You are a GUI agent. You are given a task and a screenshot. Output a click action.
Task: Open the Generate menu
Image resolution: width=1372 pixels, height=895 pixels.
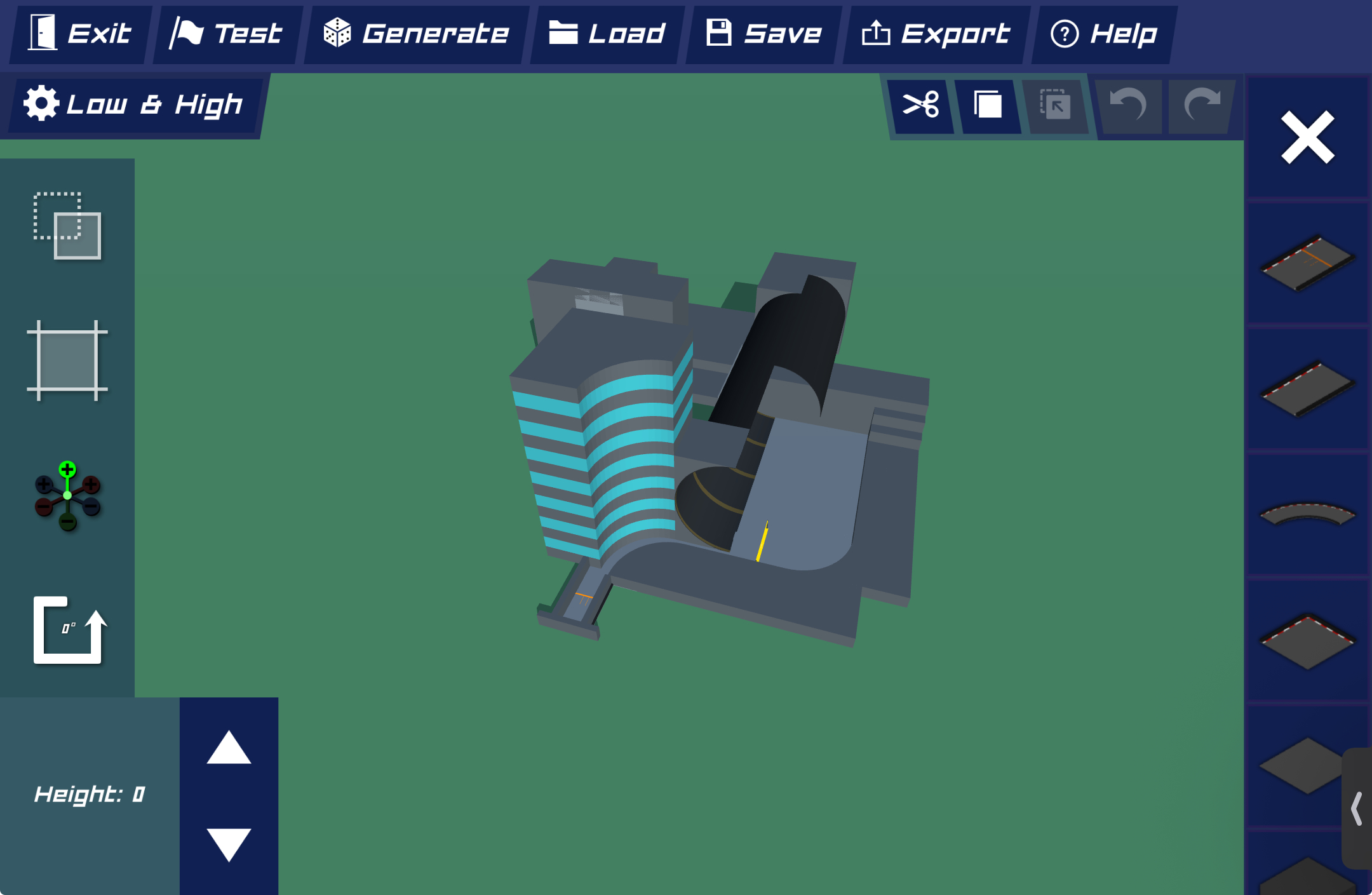(x=415, y=34)
